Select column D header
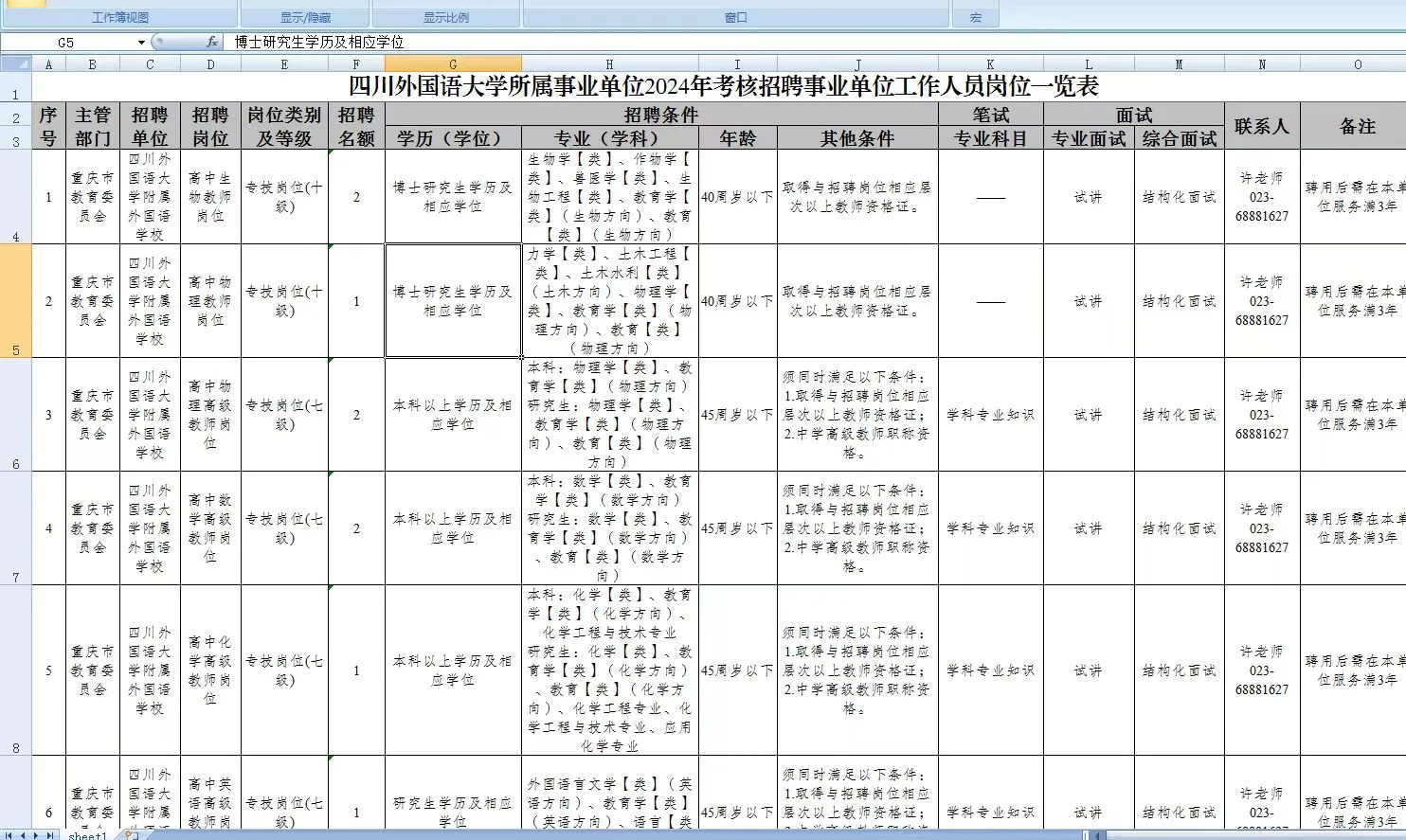The width and height of the screenshot is (1406, 840). [210, 64]
